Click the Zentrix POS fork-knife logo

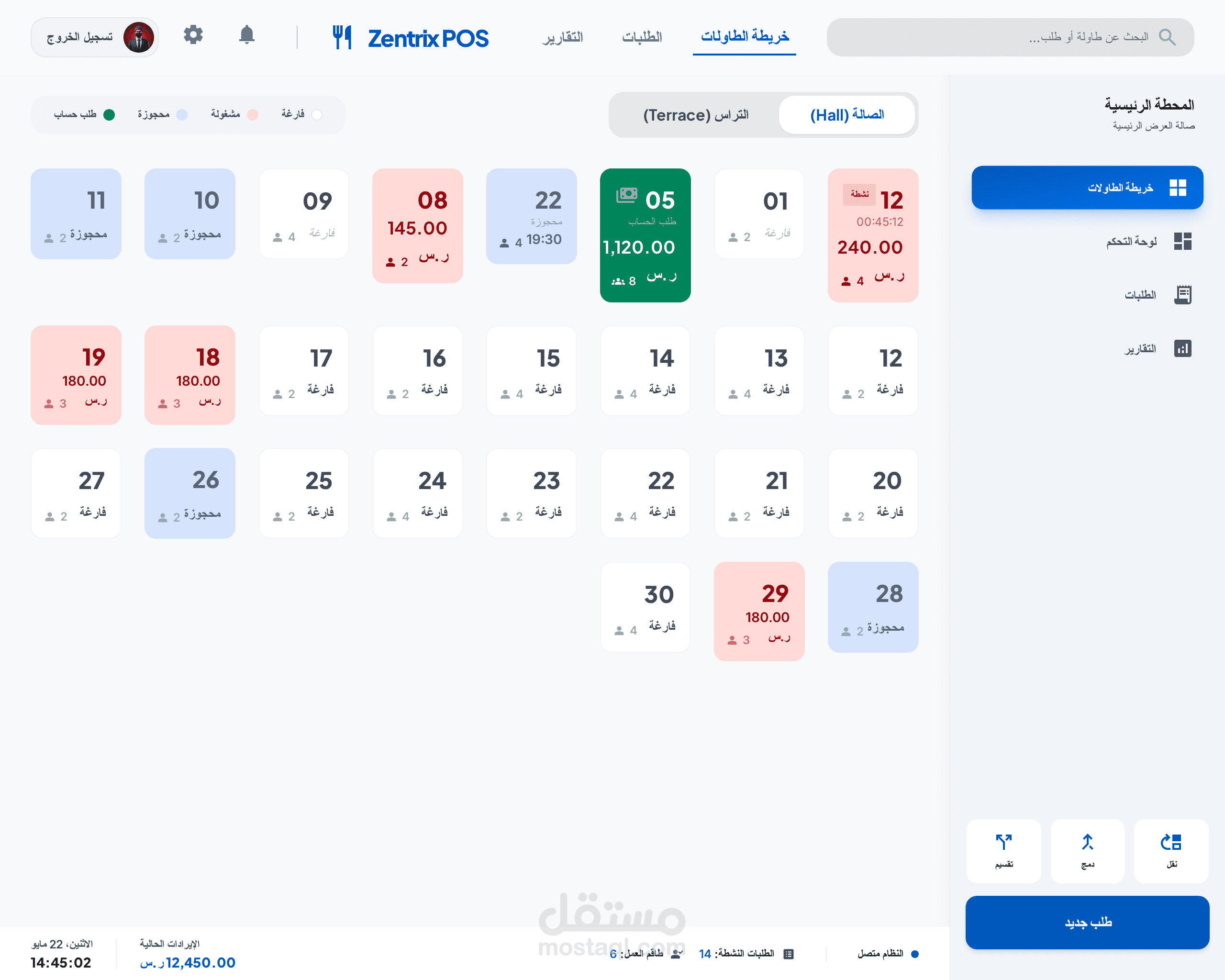[342, 37]
